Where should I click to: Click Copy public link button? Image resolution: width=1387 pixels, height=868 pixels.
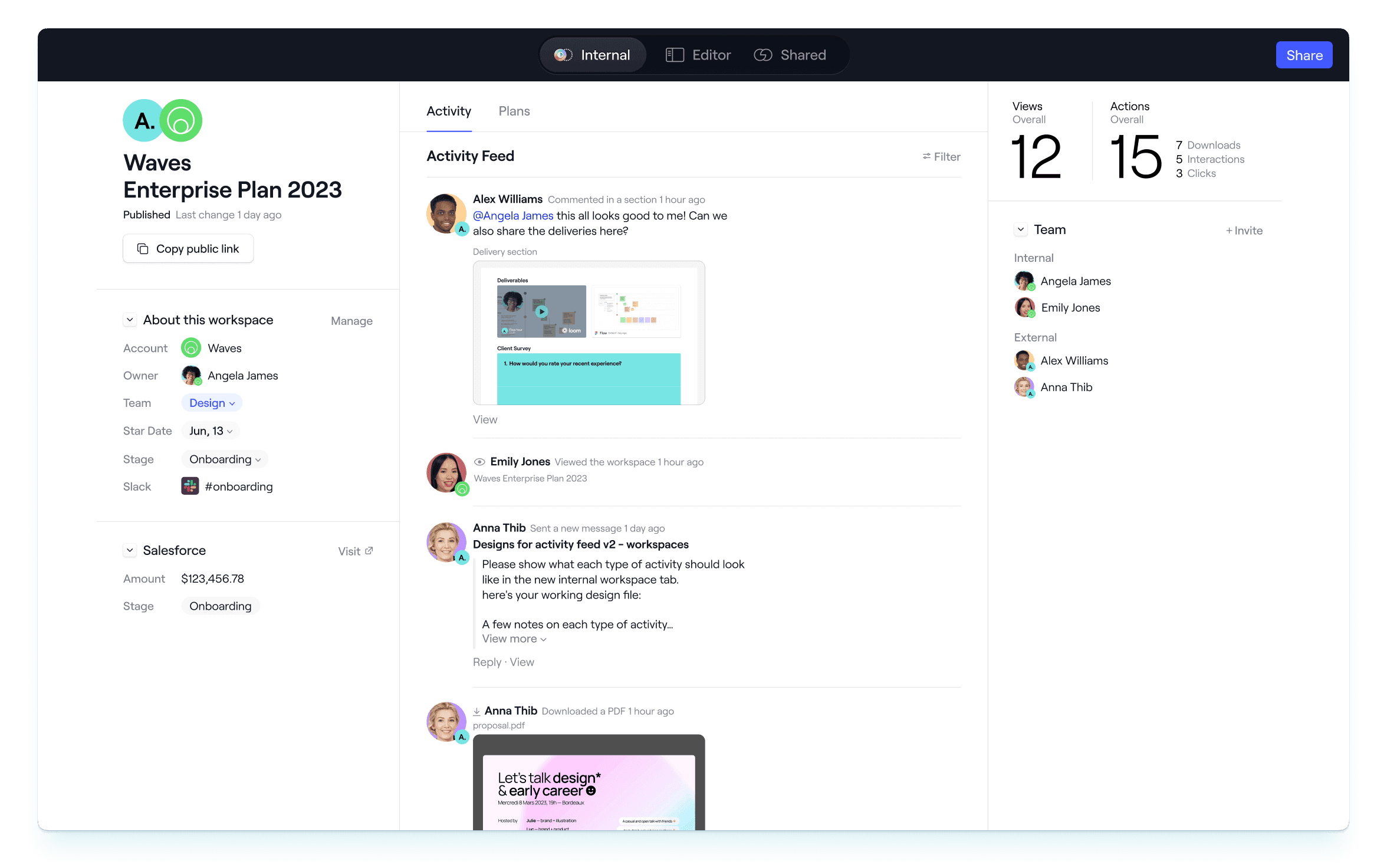[x=188, y=249]
